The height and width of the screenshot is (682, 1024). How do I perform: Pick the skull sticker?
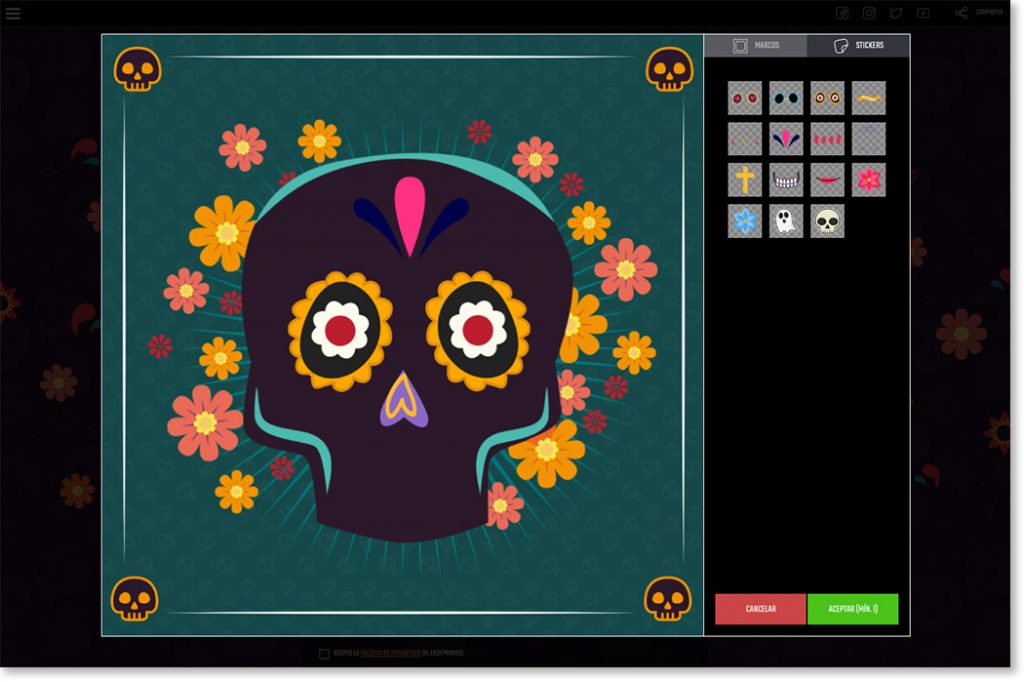(827, 223)
